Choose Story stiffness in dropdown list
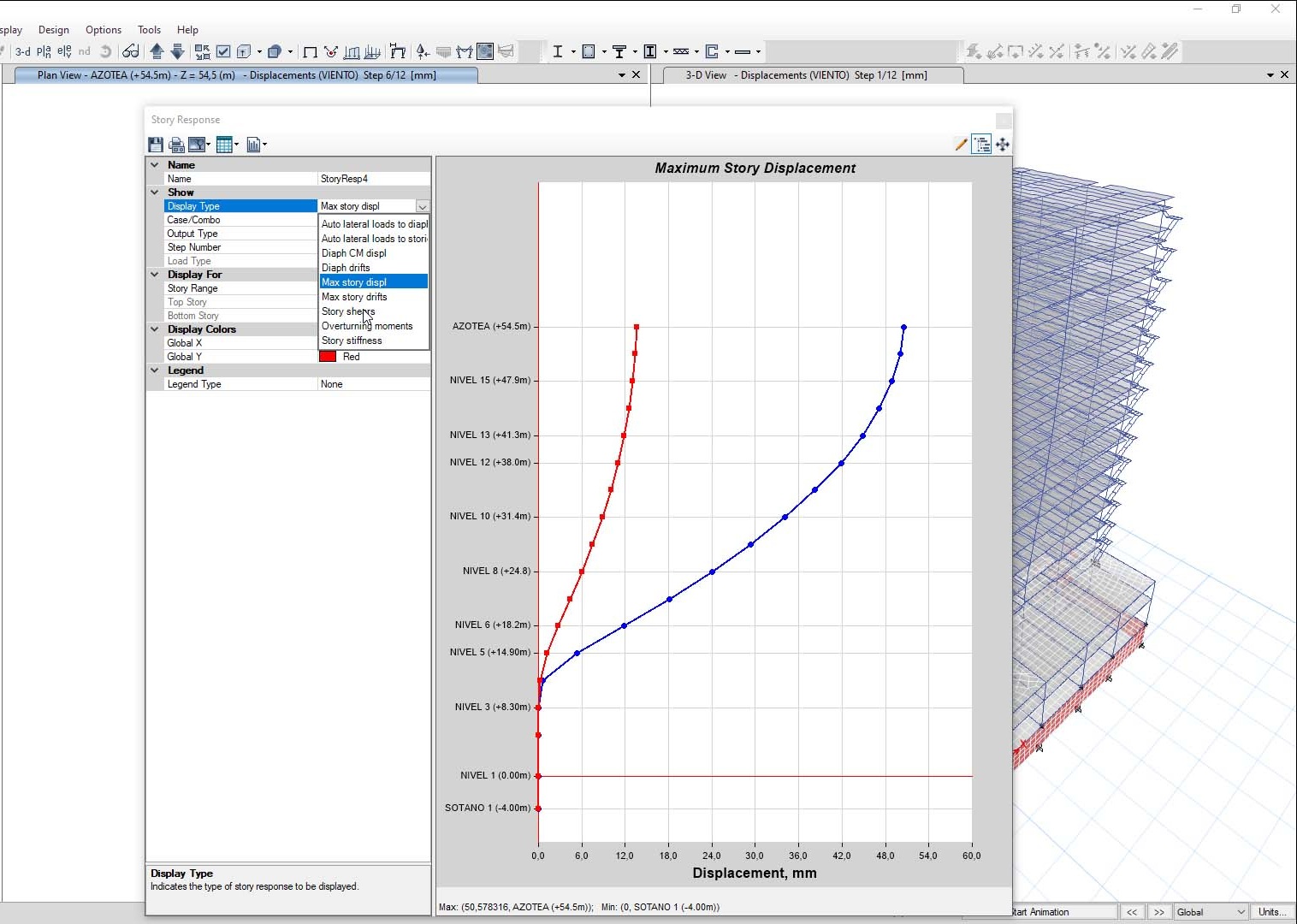The height and width of the screenshot is (924, 1297). tap(352, 341)
